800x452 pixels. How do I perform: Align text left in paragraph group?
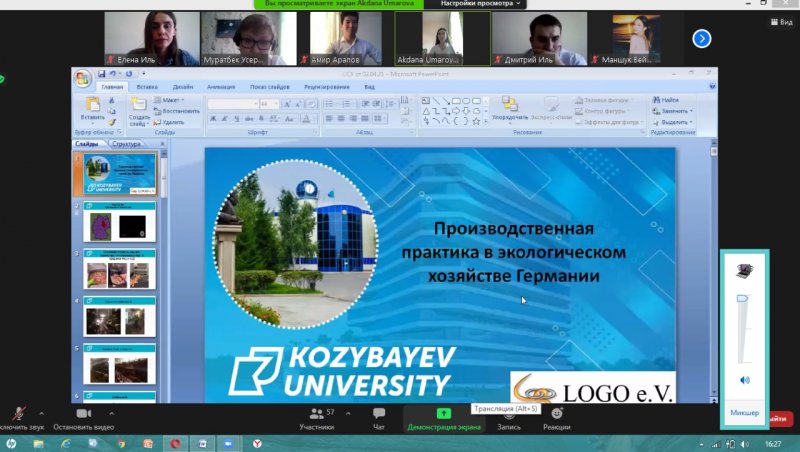(329, 118)
